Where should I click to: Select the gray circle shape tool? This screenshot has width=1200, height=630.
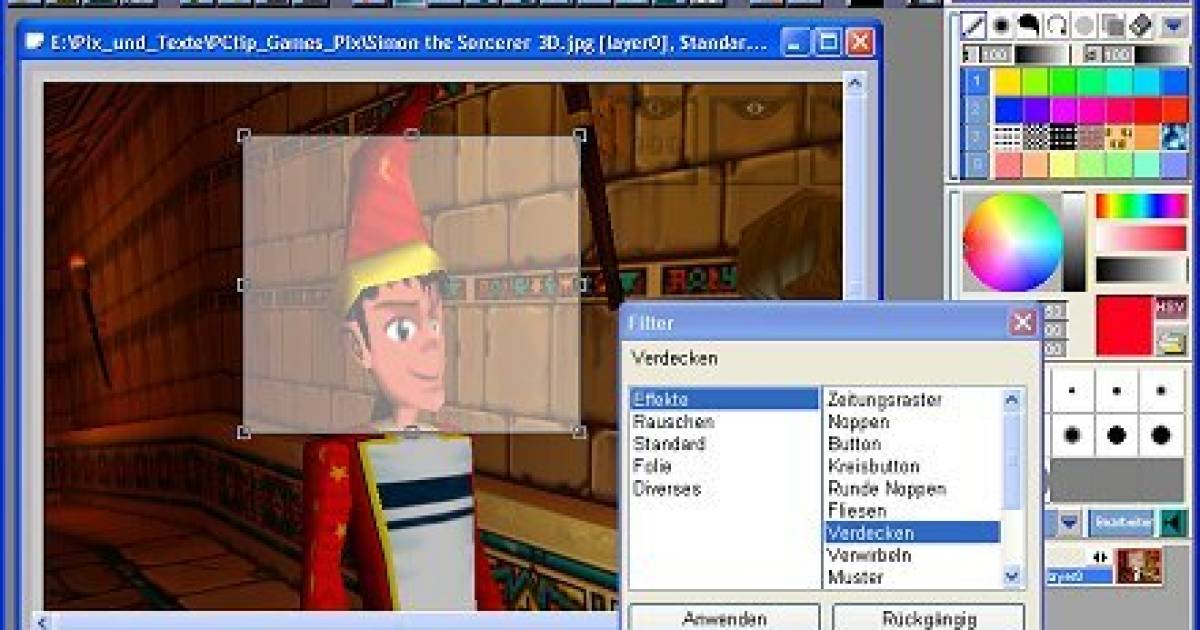click(x=1085, y=24)
